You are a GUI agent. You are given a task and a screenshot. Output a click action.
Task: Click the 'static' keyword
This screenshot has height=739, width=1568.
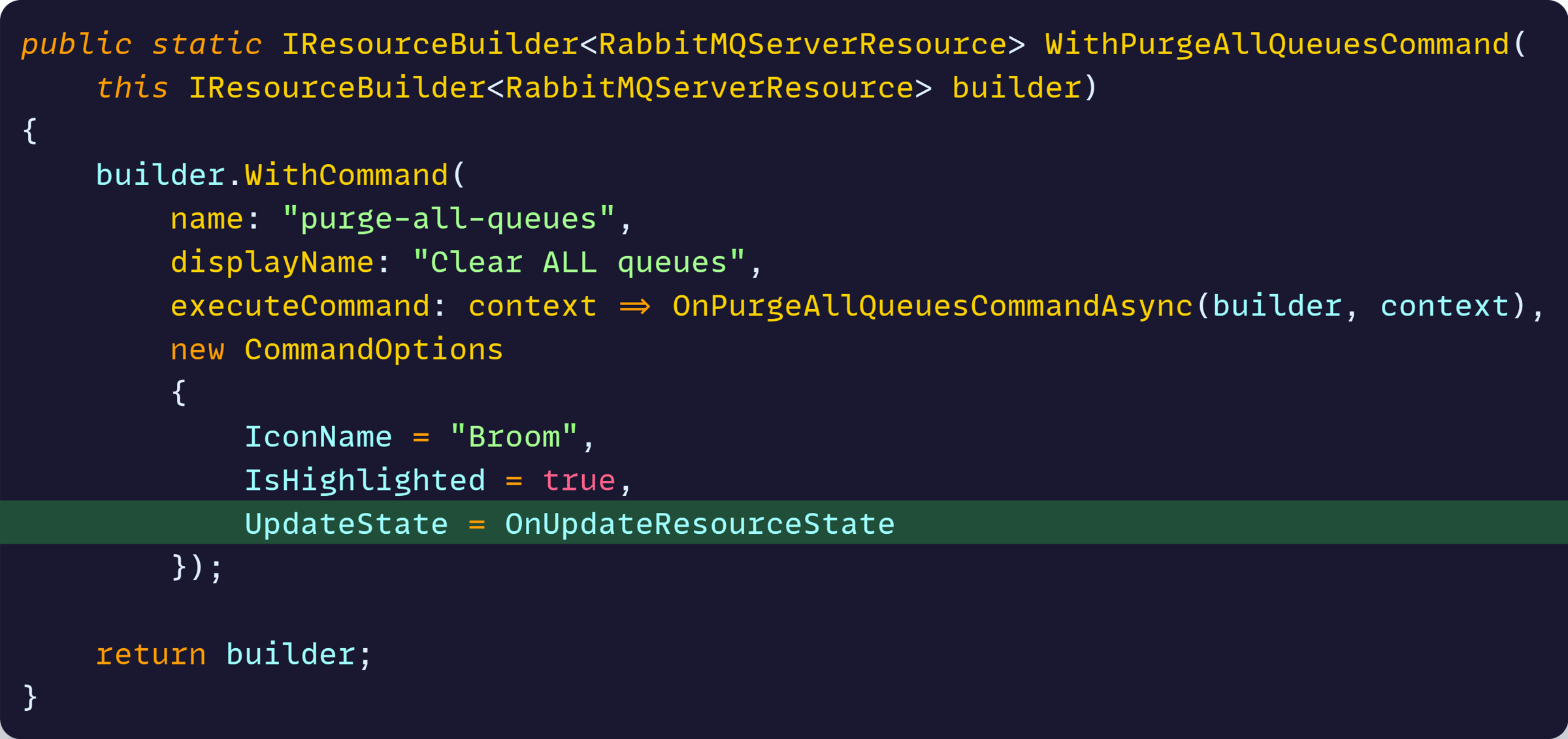click(x=206, y=44)
